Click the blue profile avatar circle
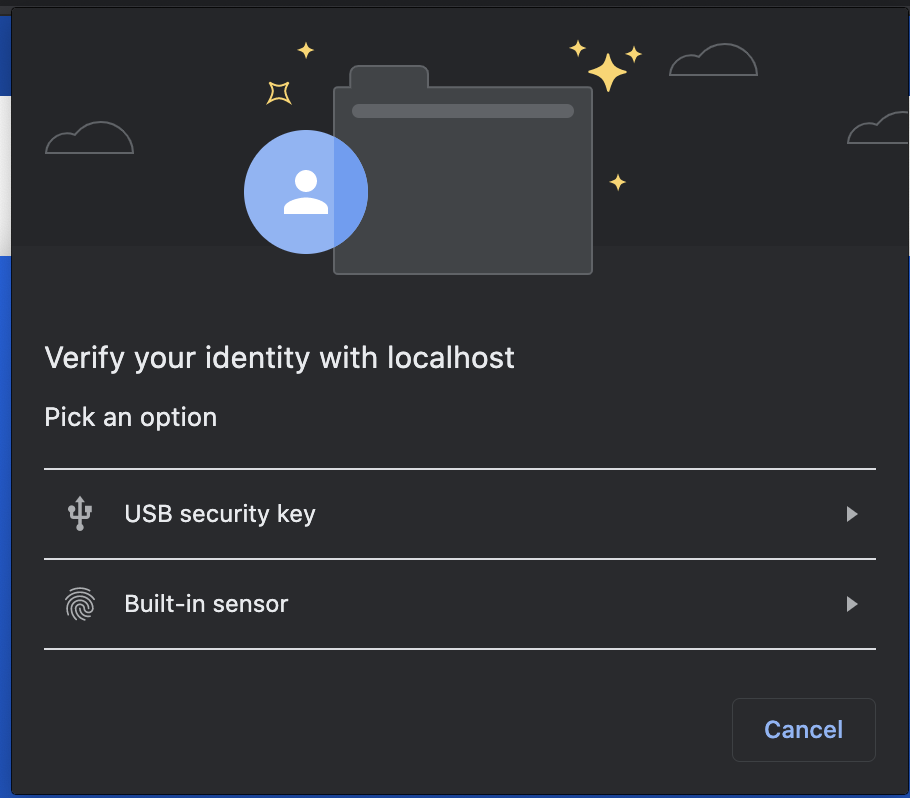Image resolution: width=910 pixels, height=798 pixels. [305, 192]
